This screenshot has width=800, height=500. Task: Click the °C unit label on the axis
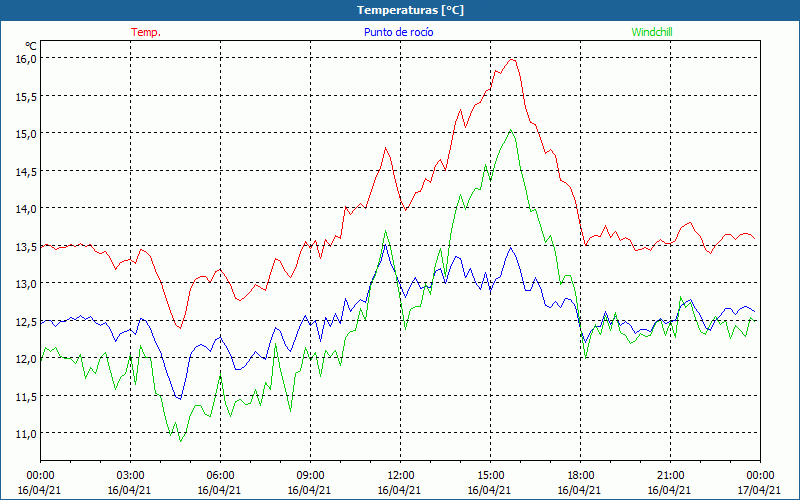click(x=31, y=46)
